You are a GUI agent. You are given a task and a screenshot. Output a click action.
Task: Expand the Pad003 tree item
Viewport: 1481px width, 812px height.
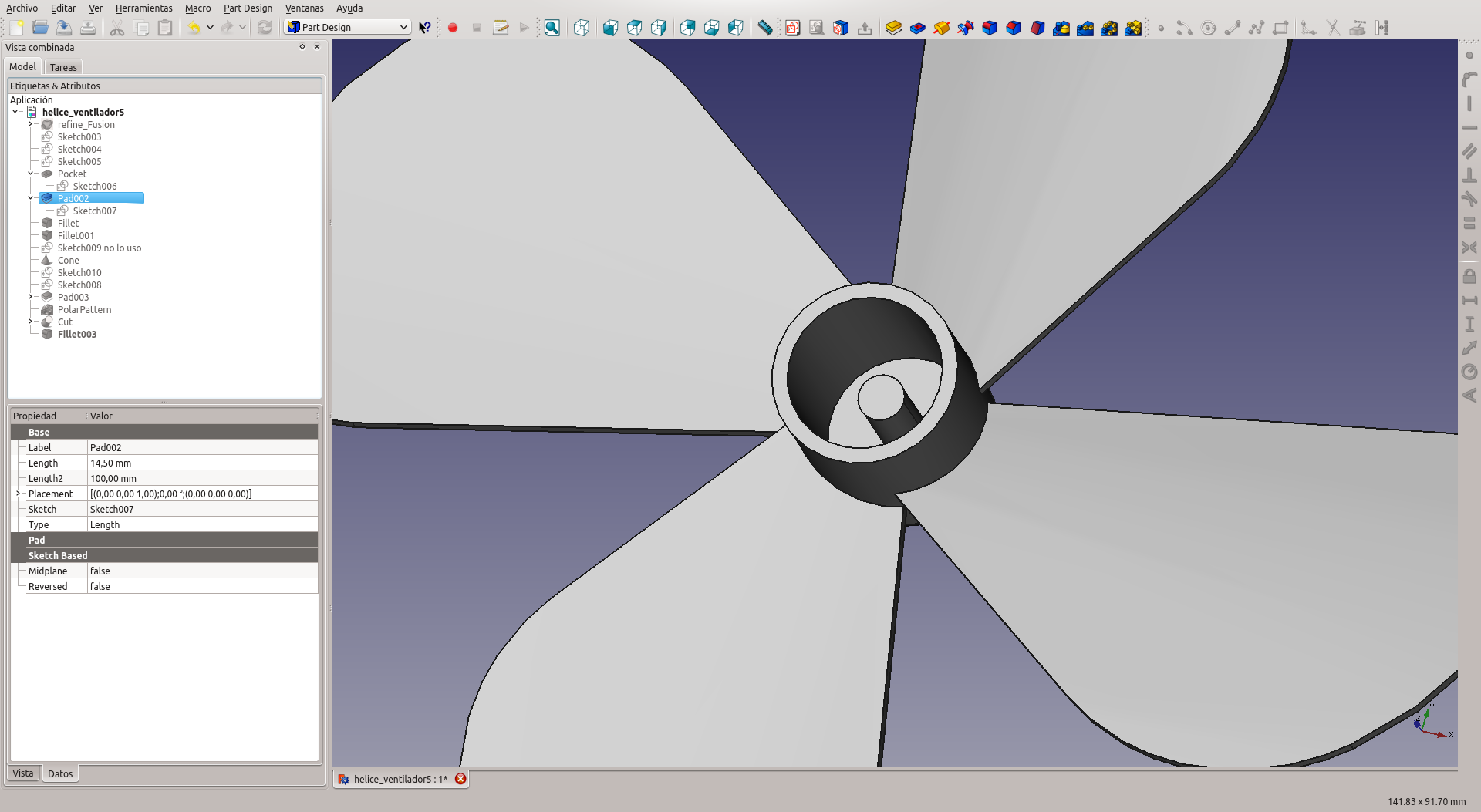pyautogui.click(x=31, y=297)
